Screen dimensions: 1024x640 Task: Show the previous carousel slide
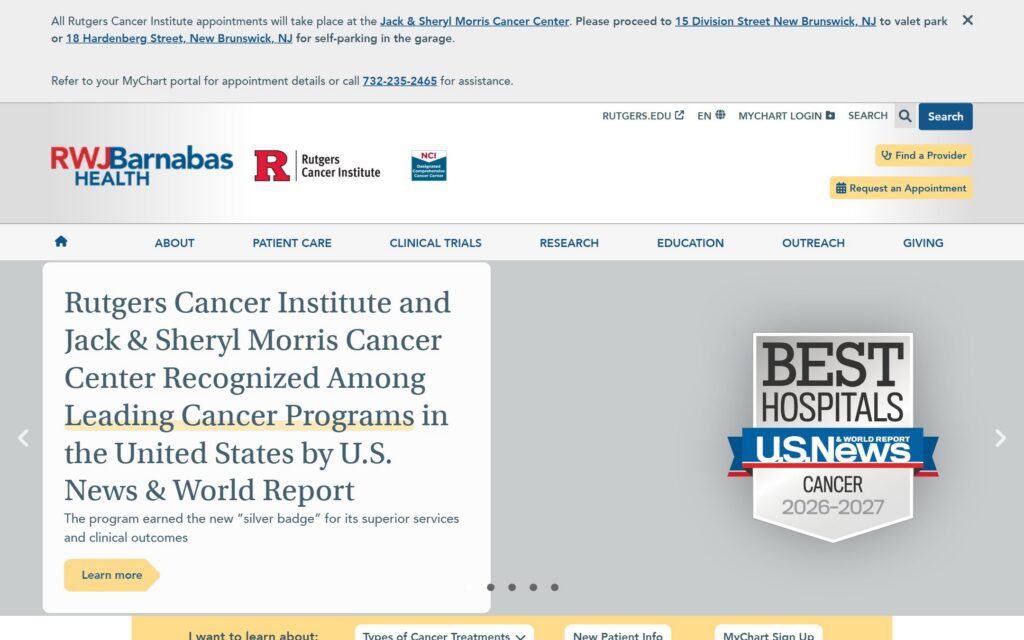click(24, 438)
